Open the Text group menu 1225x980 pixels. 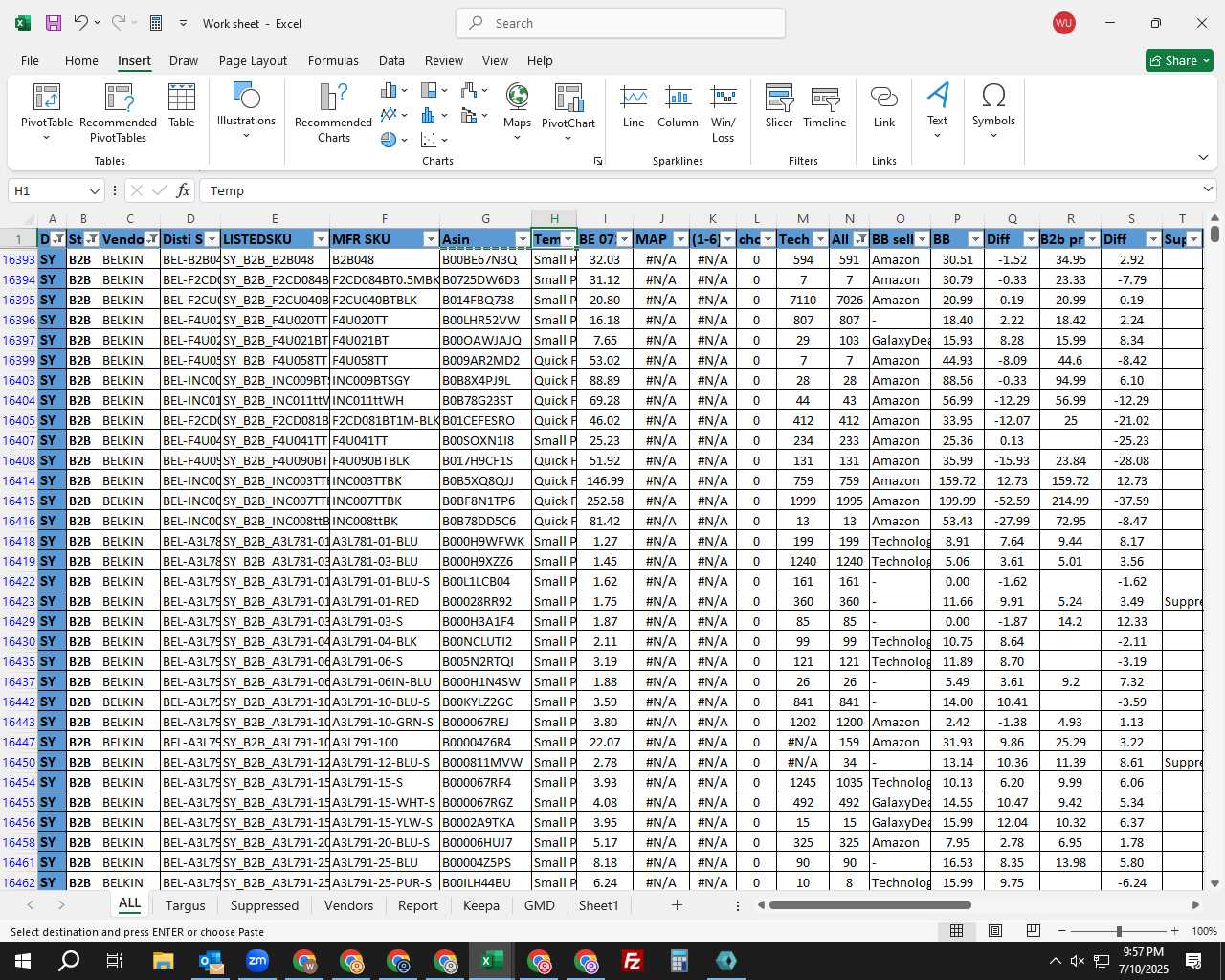[938, 110]
